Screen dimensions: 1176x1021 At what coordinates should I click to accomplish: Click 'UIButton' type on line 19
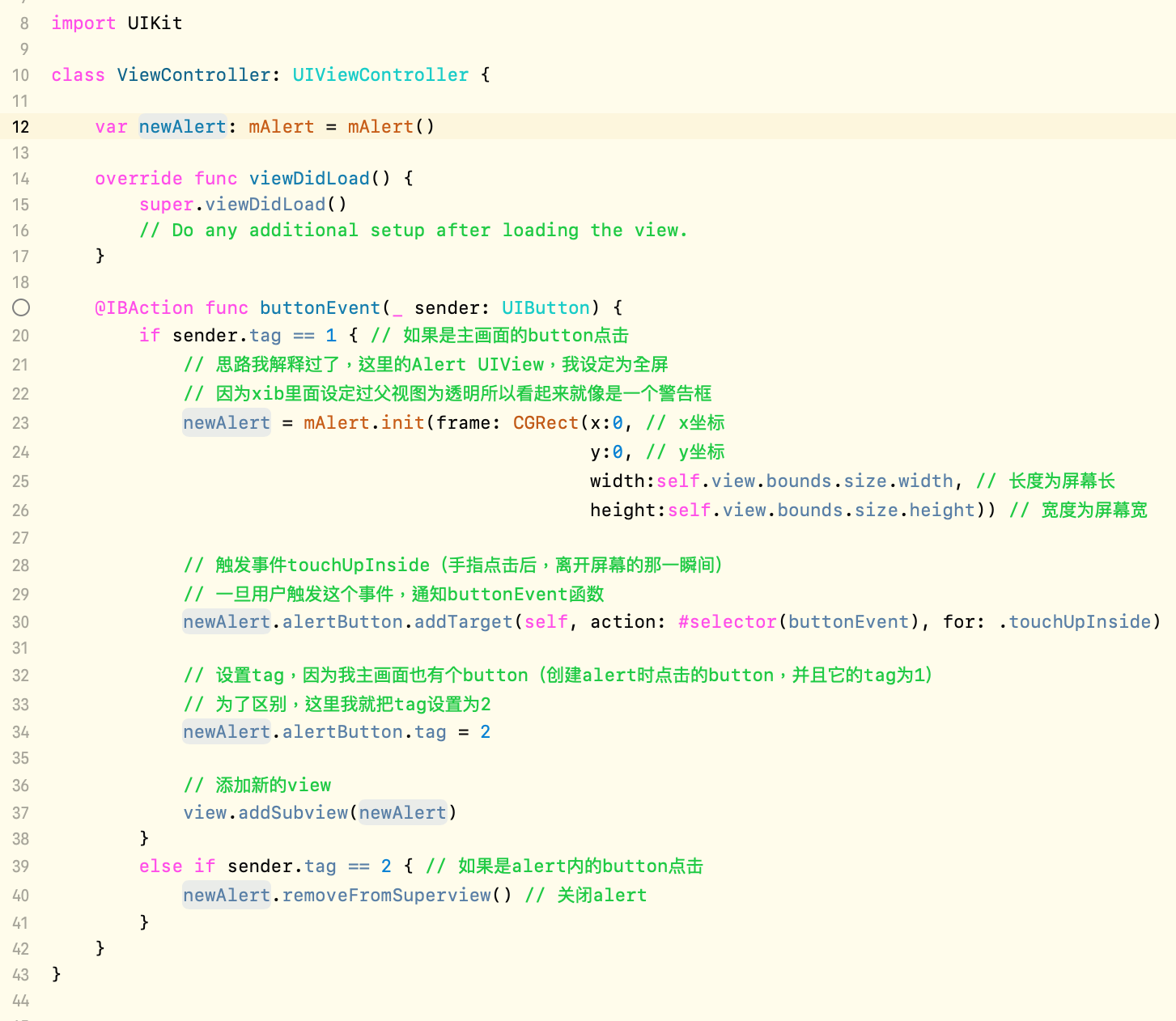546,308
